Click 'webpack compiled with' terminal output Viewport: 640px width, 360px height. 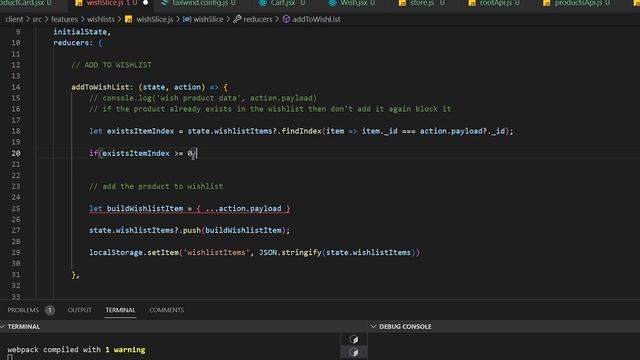pos(54,349)
